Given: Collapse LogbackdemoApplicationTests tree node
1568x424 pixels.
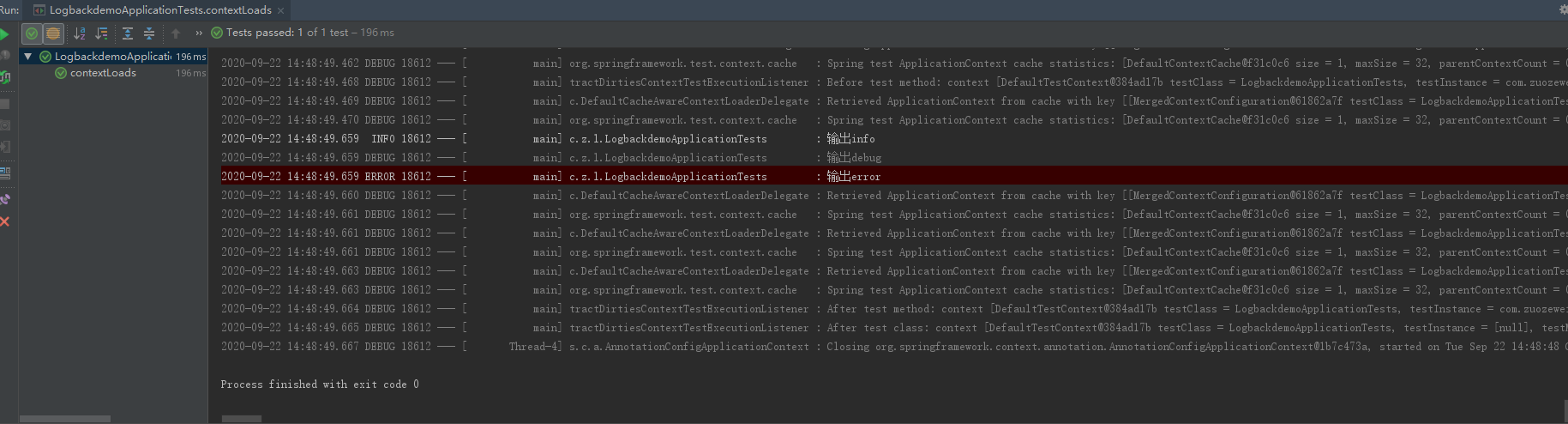Looking at the screenshot, I should [x=27, y=57].
